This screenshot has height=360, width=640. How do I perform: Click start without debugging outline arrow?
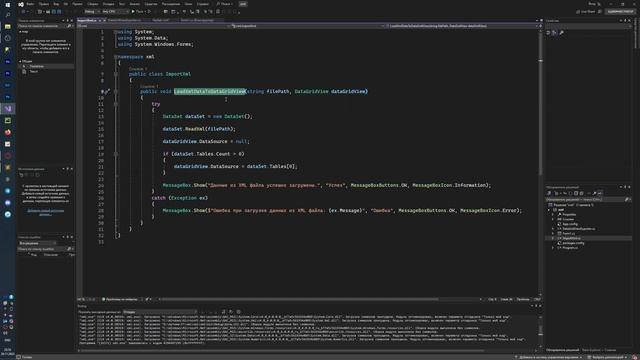point(149,11)
